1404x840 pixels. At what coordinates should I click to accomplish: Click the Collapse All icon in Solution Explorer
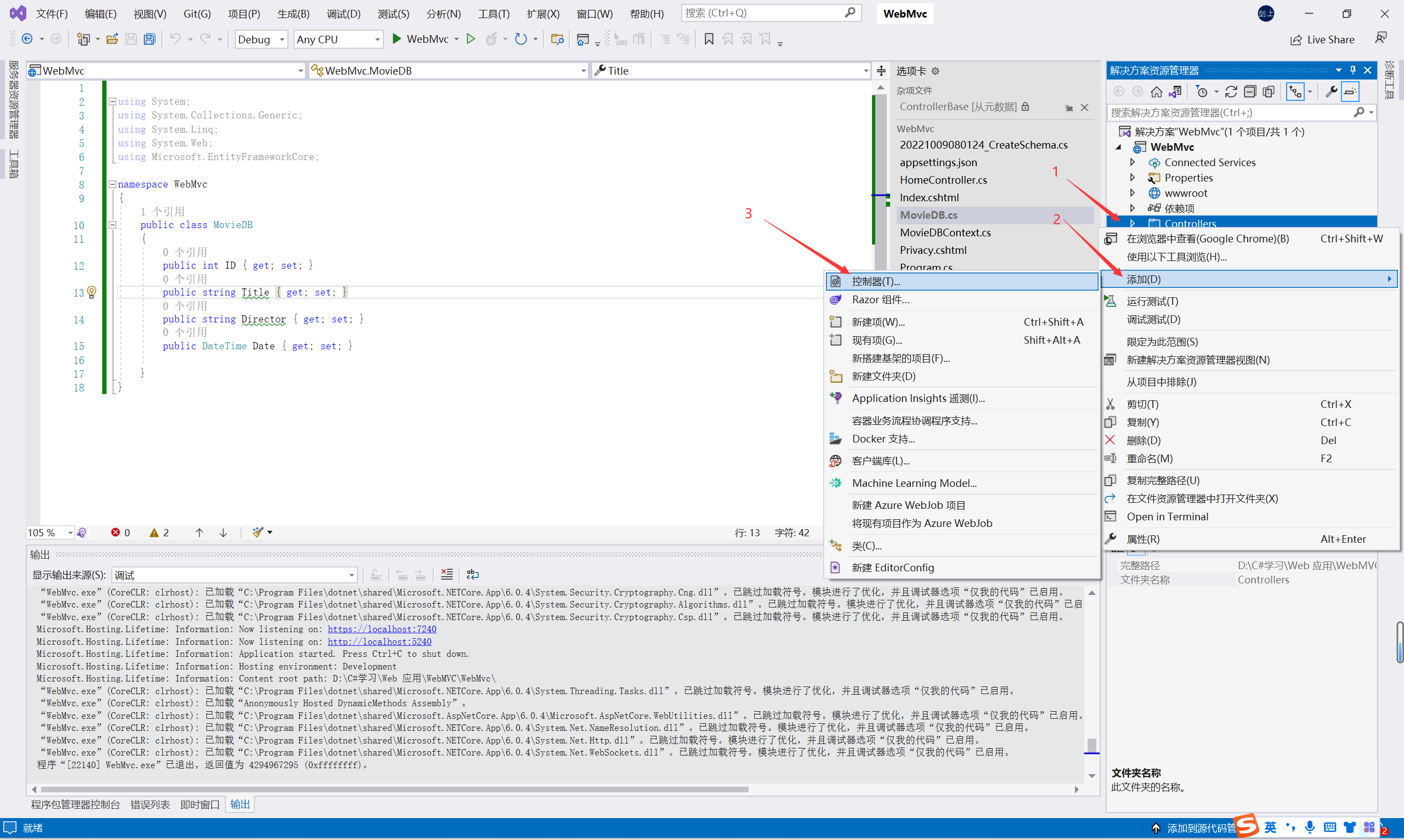pyautogui.click(x=1250, y=92)
